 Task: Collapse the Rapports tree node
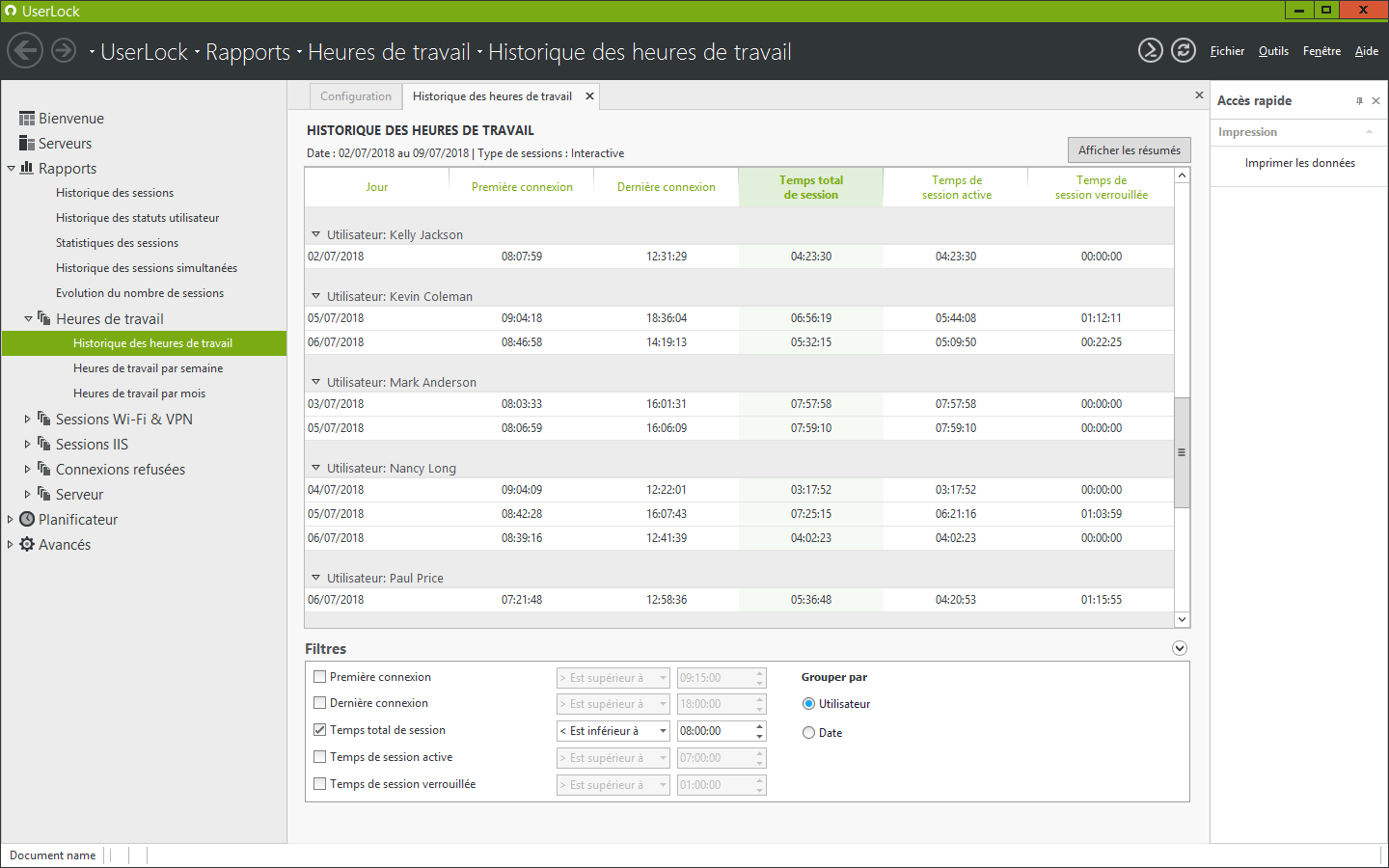coord(11,168)
